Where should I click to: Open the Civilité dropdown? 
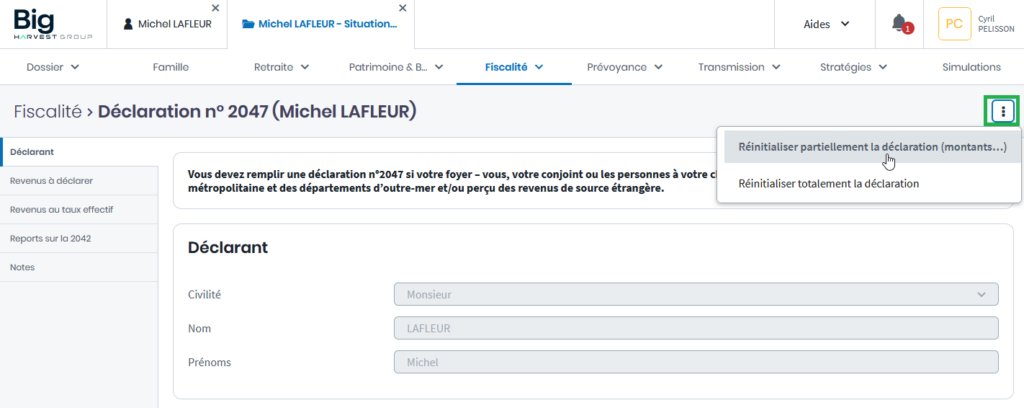(x=696, y=295)
